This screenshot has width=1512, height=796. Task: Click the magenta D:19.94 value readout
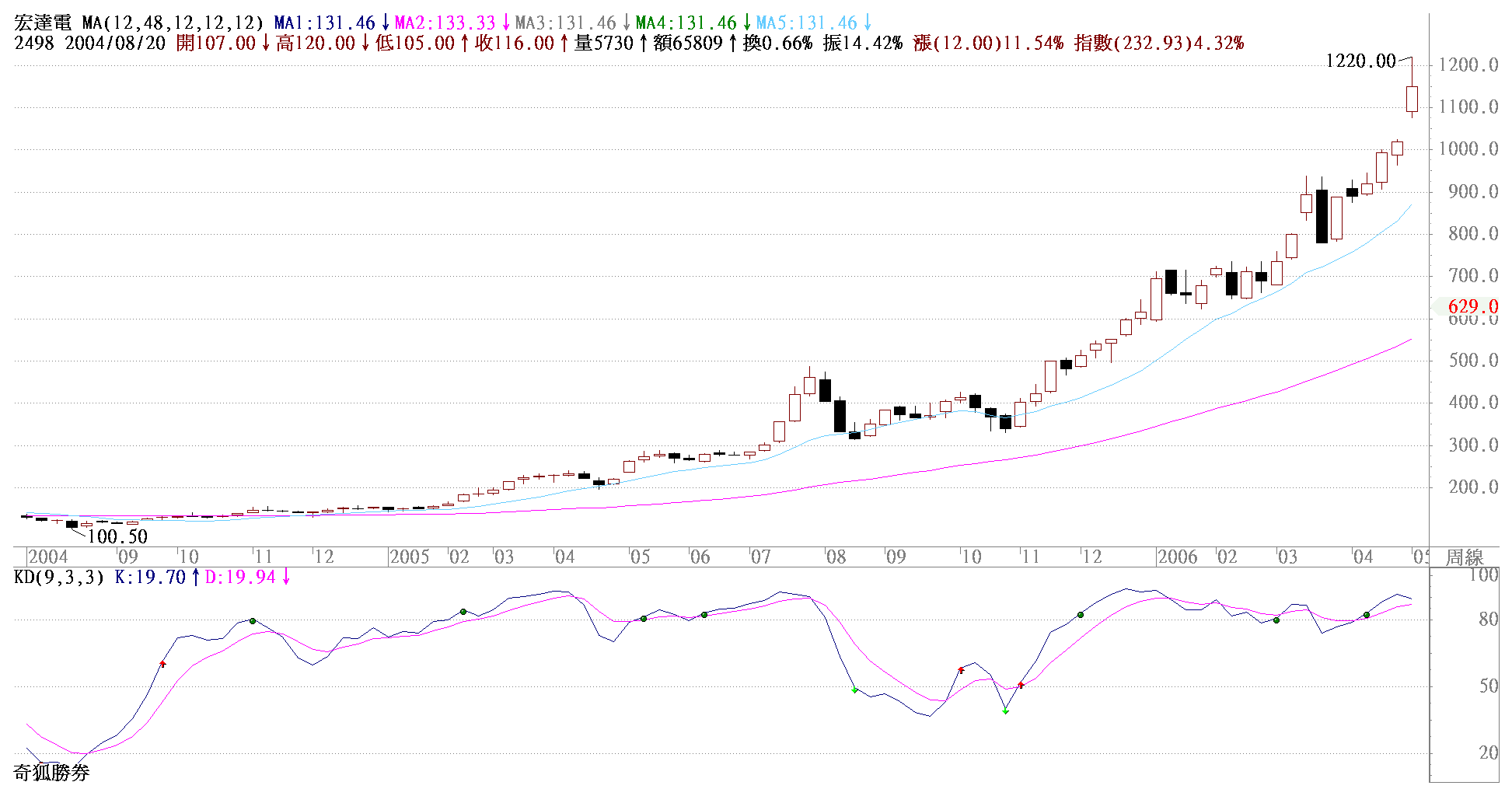coord(240,577)
